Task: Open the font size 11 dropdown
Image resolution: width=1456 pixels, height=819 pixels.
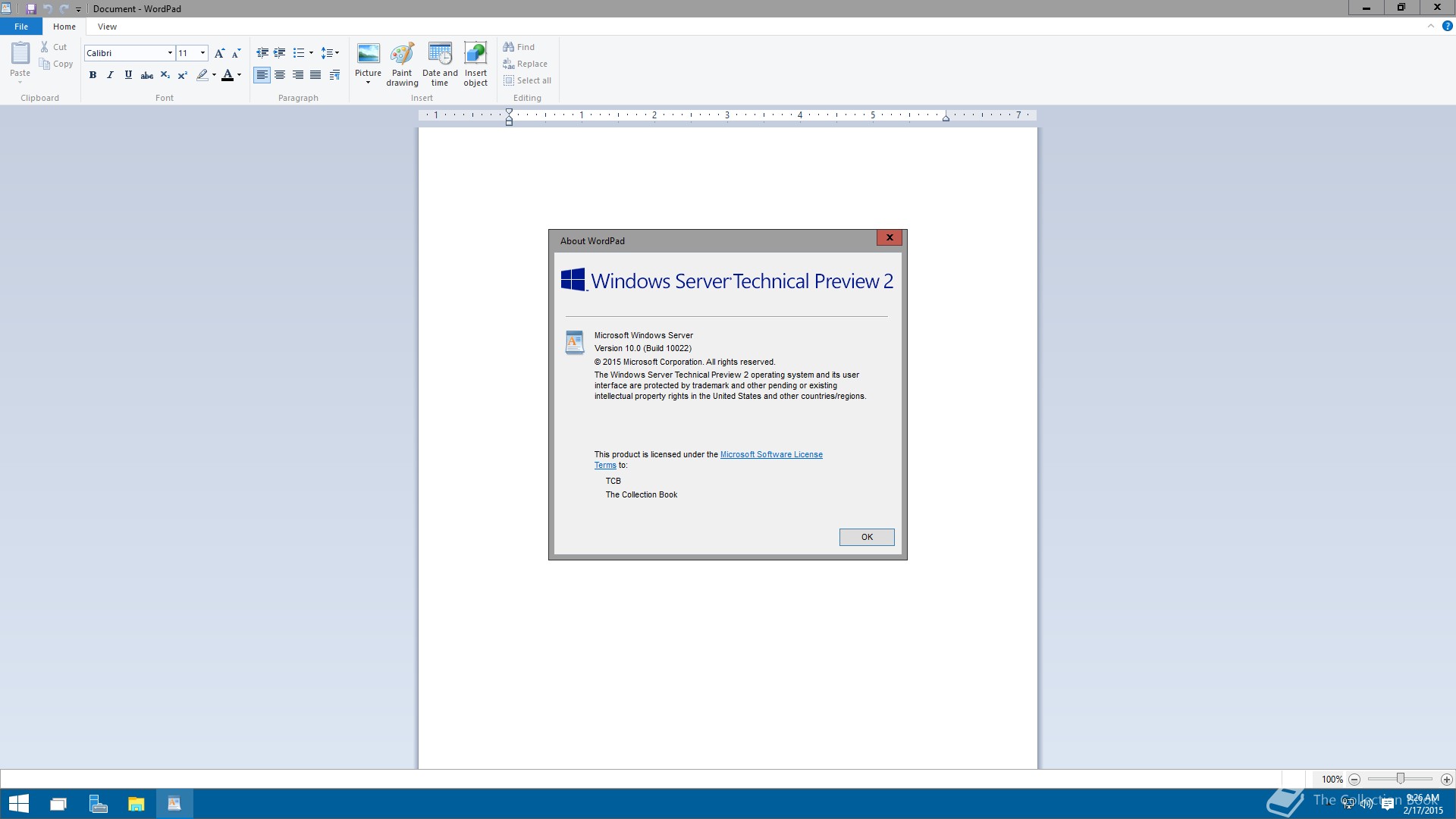Action: pos(202,53)
